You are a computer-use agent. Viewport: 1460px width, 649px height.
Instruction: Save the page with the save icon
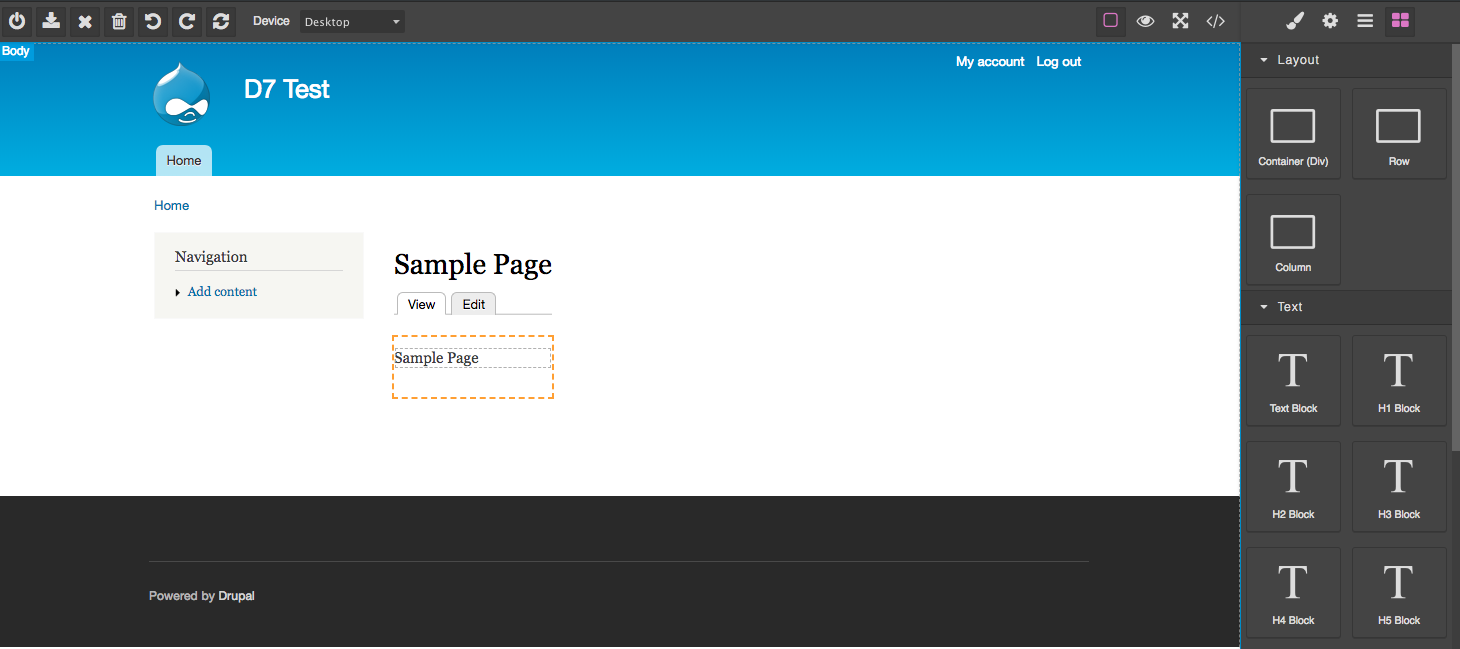[x=51, y=21]
